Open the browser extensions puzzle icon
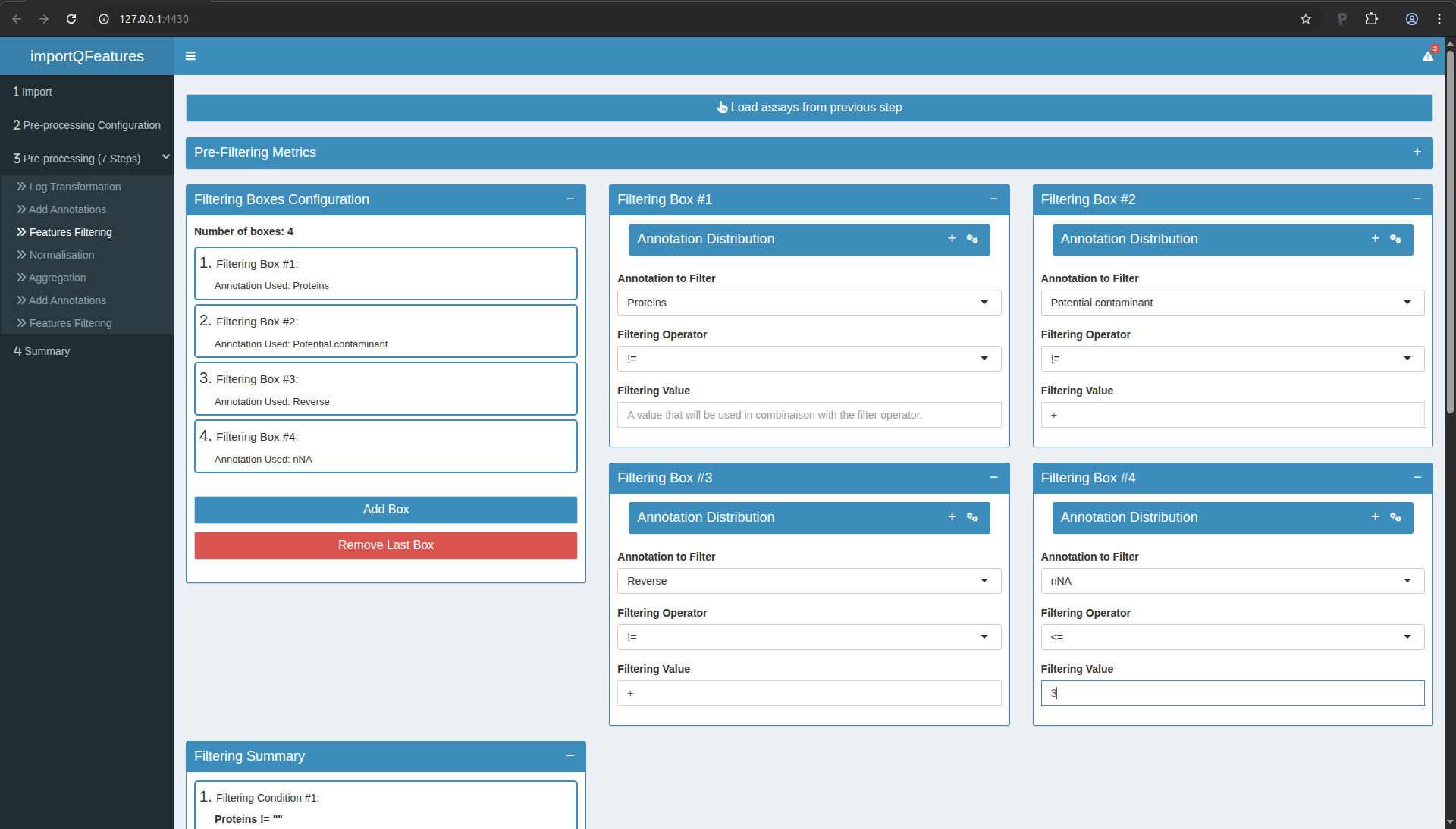Viewport: 1456px width, 829px height. click(x=1371, y=19)
